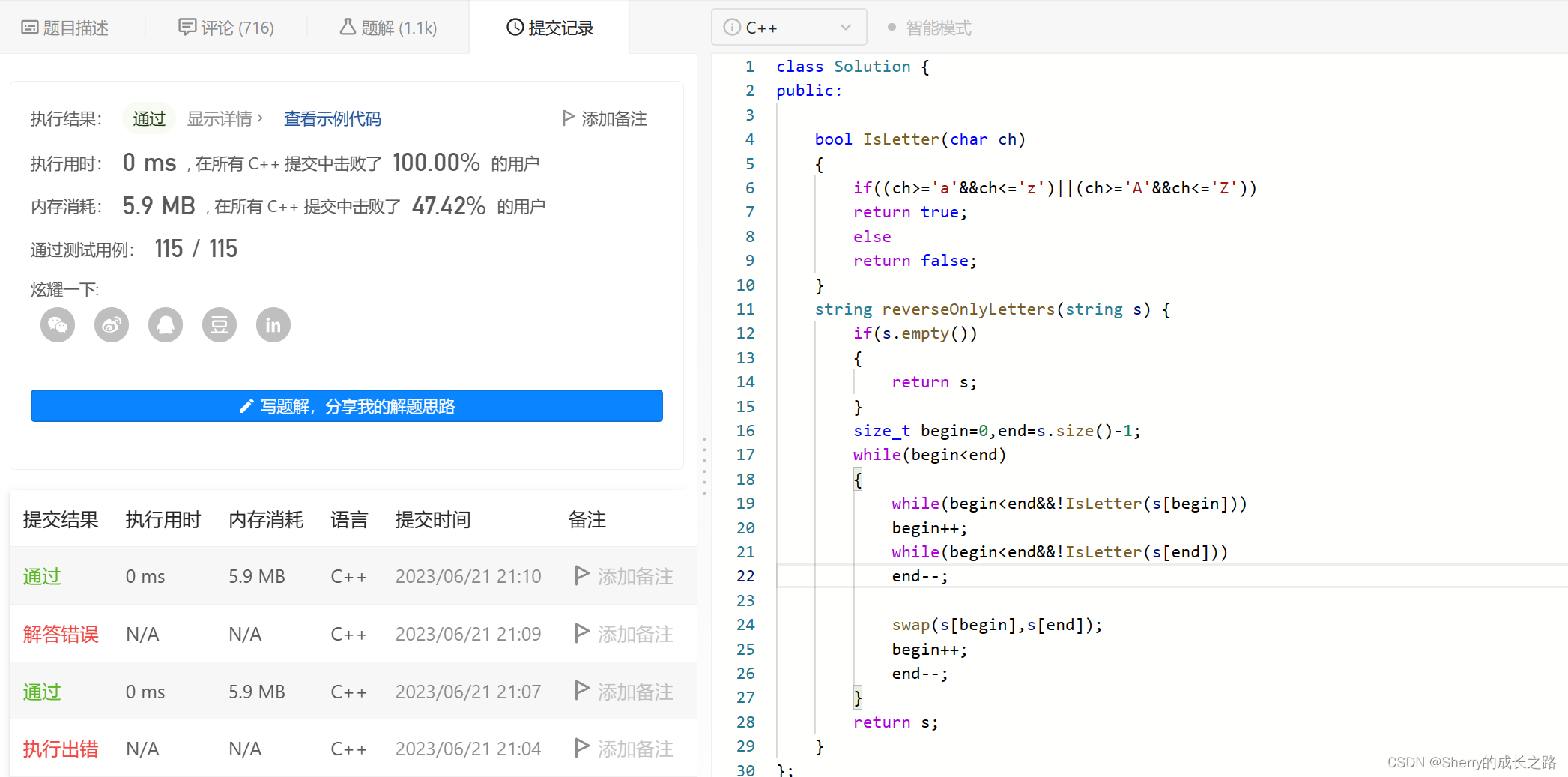The image size is (1568, 777).
Task: Click 2023/06/21 21:09 submission time
Action: [x=468, y=634]
